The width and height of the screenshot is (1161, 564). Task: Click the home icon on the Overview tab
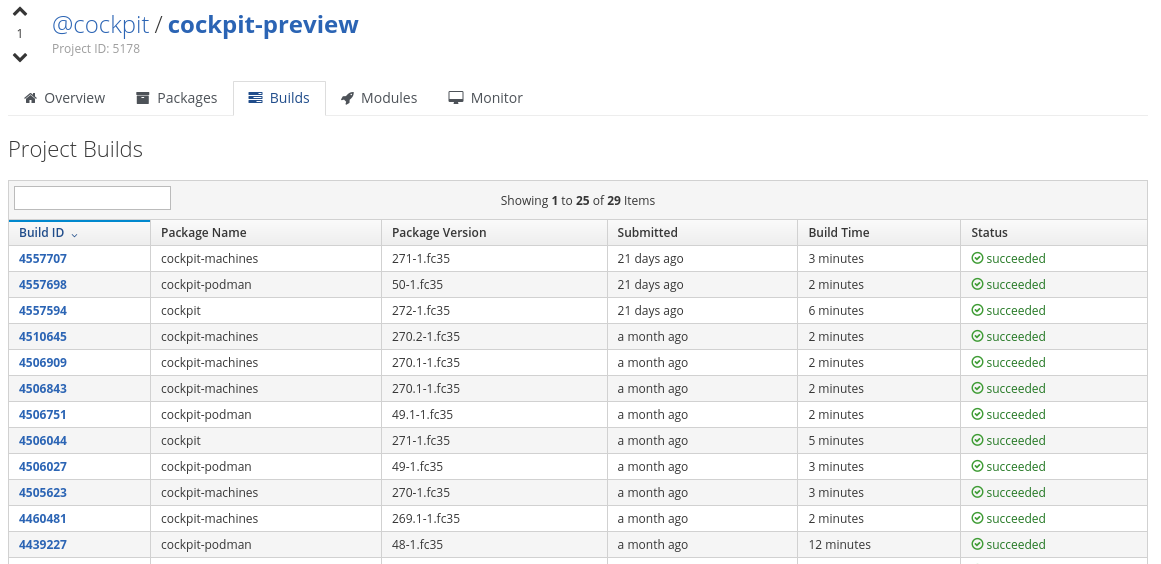tap(31, 98)
